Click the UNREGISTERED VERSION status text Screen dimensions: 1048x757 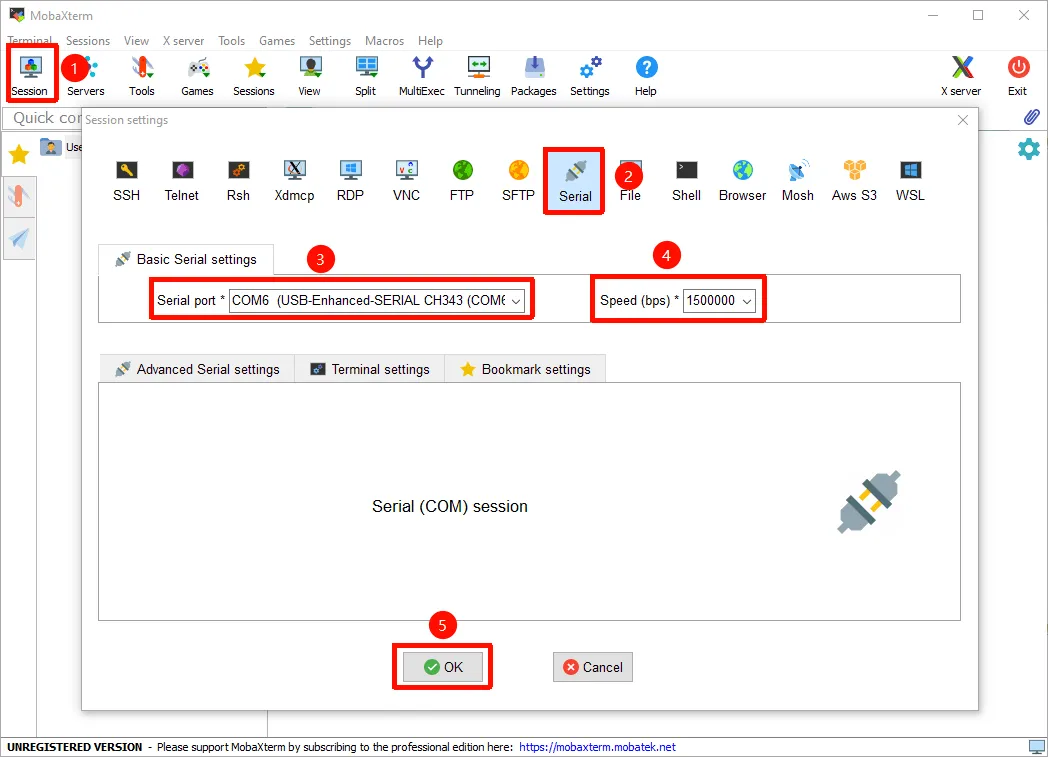pos(75,747)
